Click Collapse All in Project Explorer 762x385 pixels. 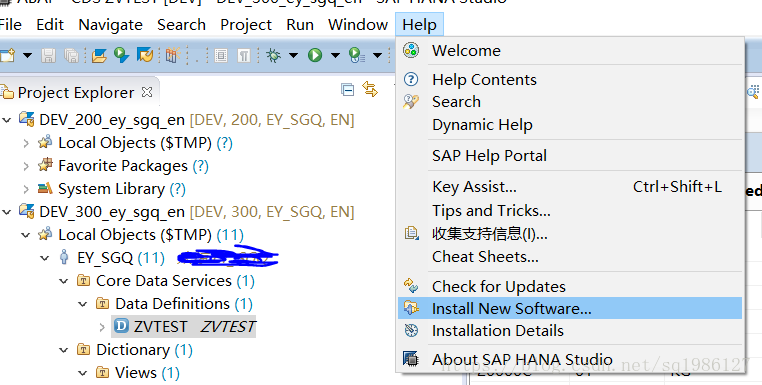[x=347, y=89]
